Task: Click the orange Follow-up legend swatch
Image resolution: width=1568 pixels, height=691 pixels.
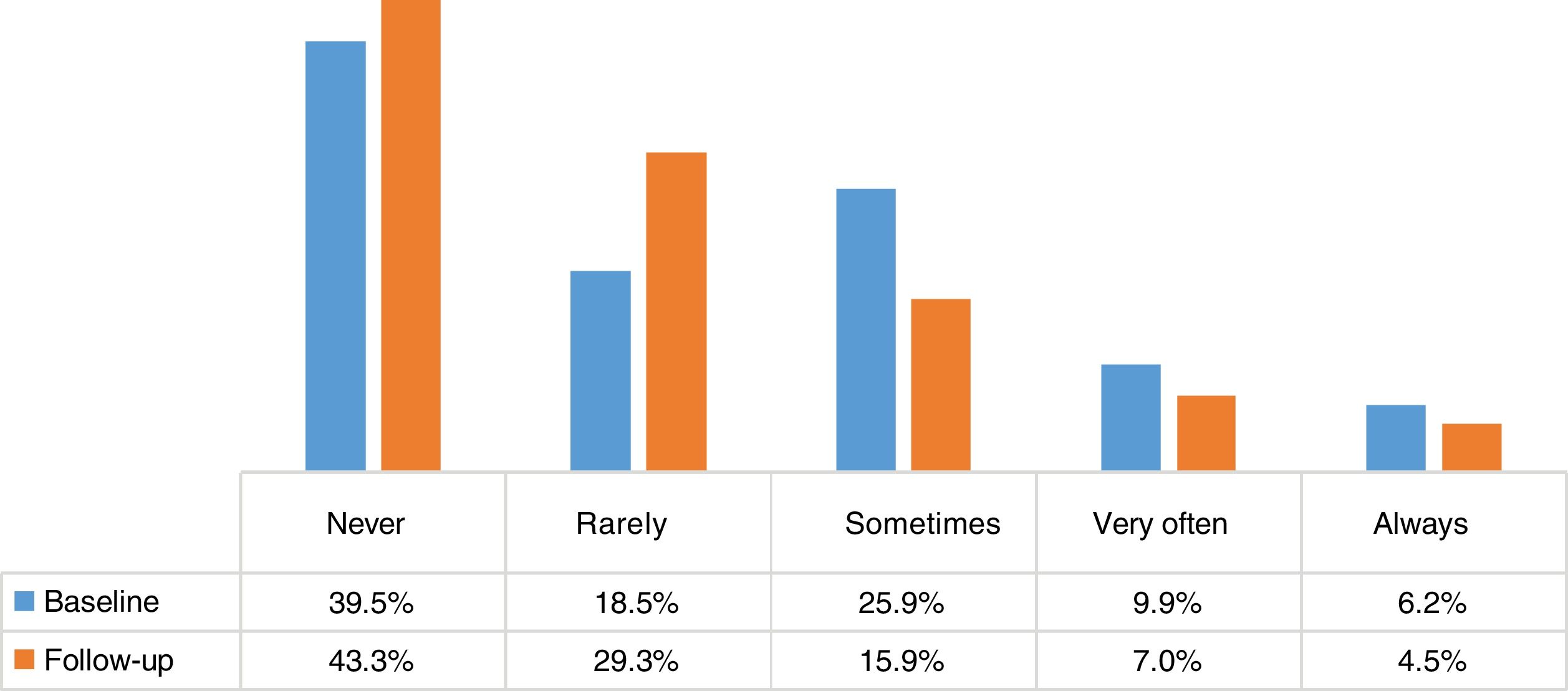Action: tap(24, 659)
